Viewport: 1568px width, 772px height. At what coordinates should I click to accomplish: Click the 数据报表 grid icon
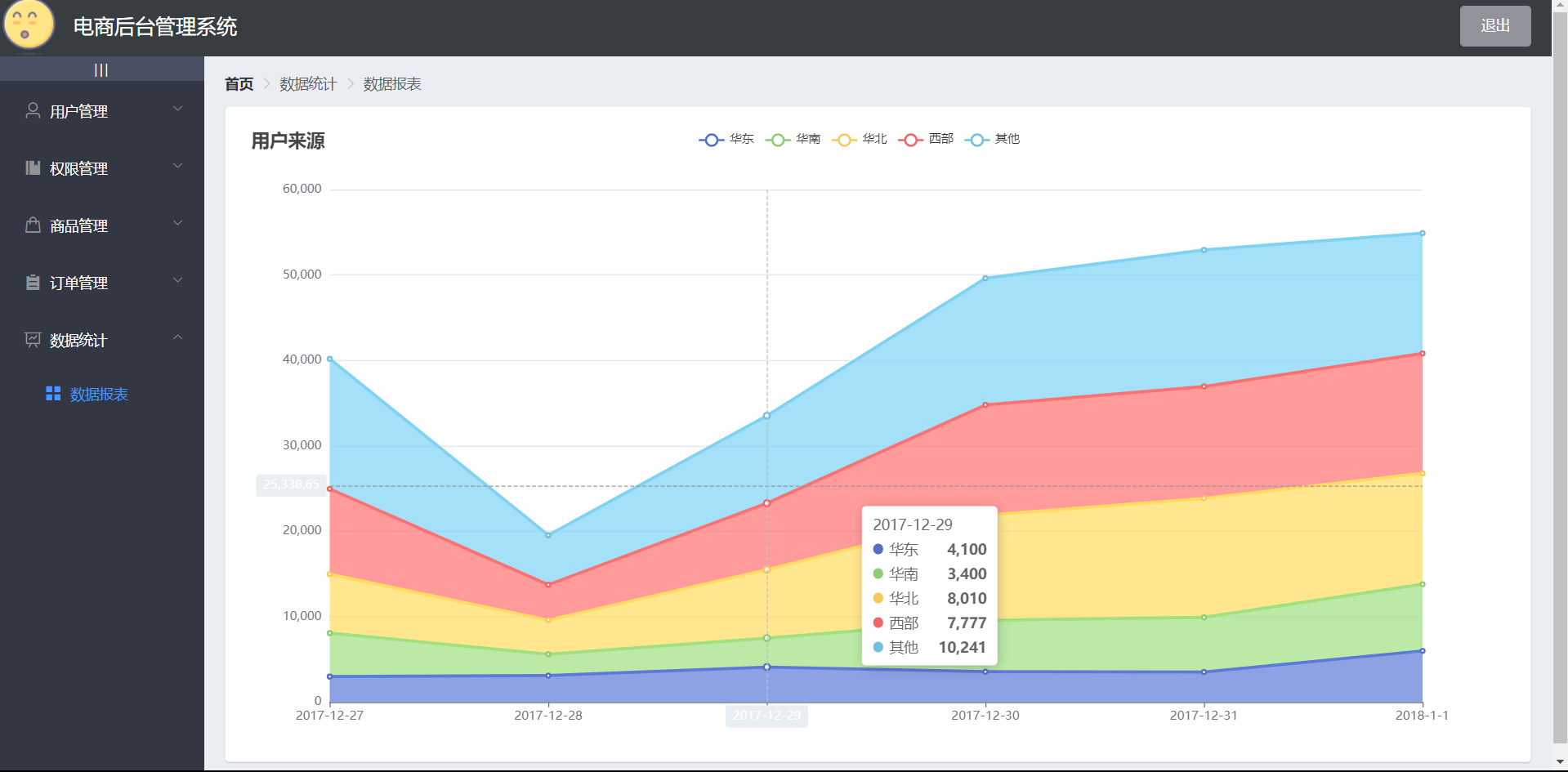53,394
